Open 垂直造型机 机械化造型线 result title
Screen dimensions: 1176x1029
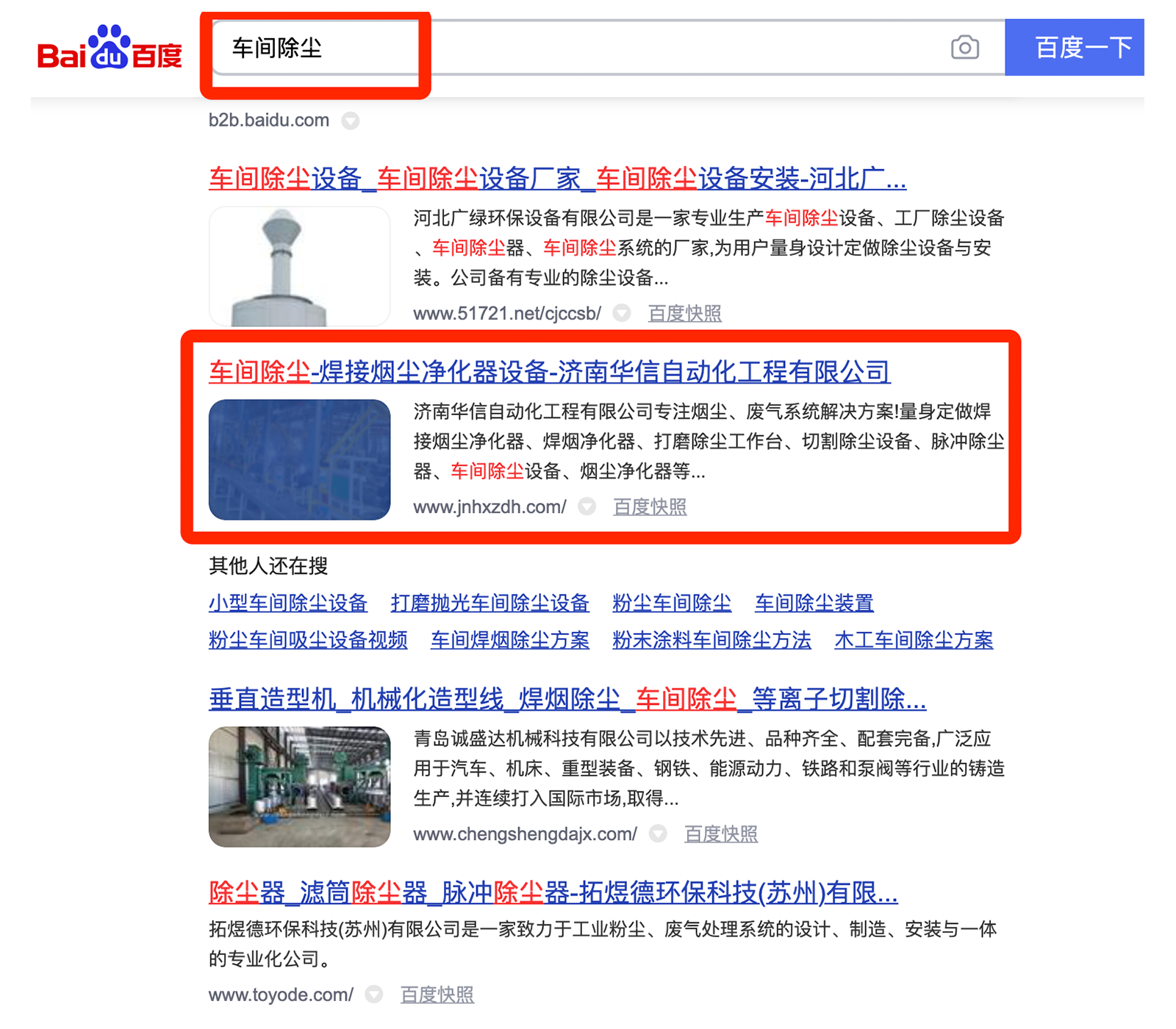point(567,699)
